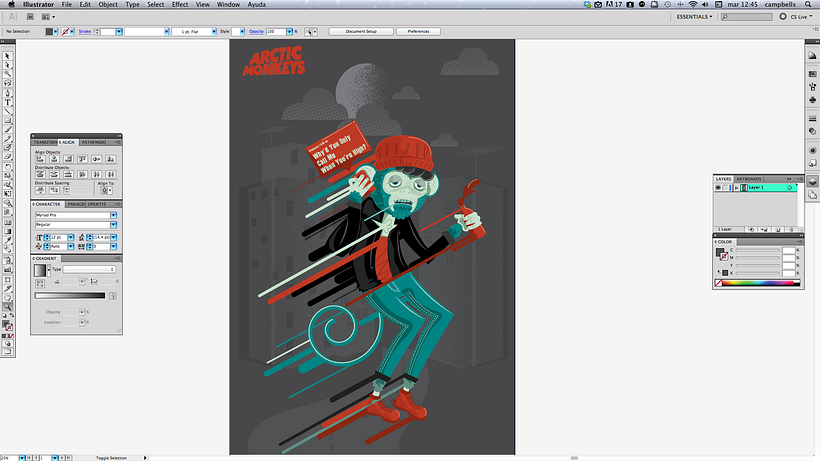The image size is (820, 461).
Task: Click the top Color Guide dock icon
Action: [812, 55]
